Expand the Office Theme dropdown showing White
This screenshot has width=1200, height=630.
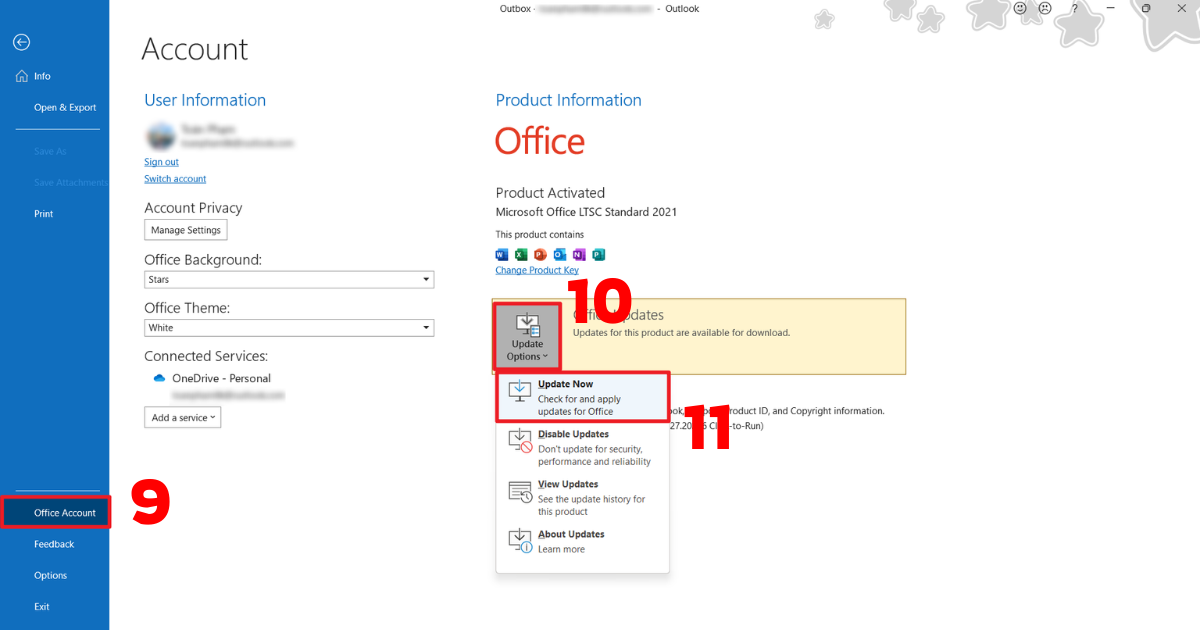coord(289,328)
